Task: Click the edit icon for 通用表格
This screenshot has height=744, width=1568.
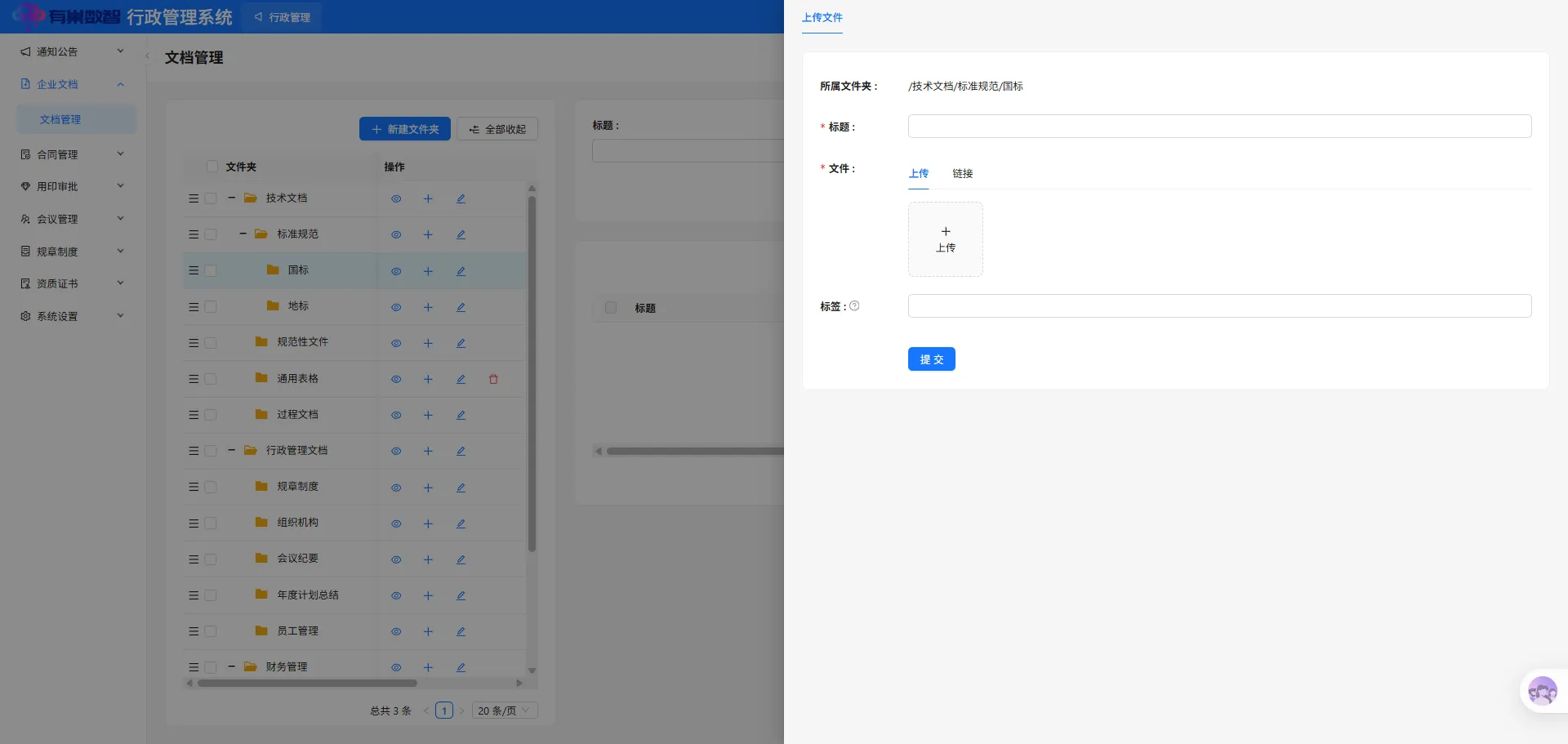Action: [461, 379]
